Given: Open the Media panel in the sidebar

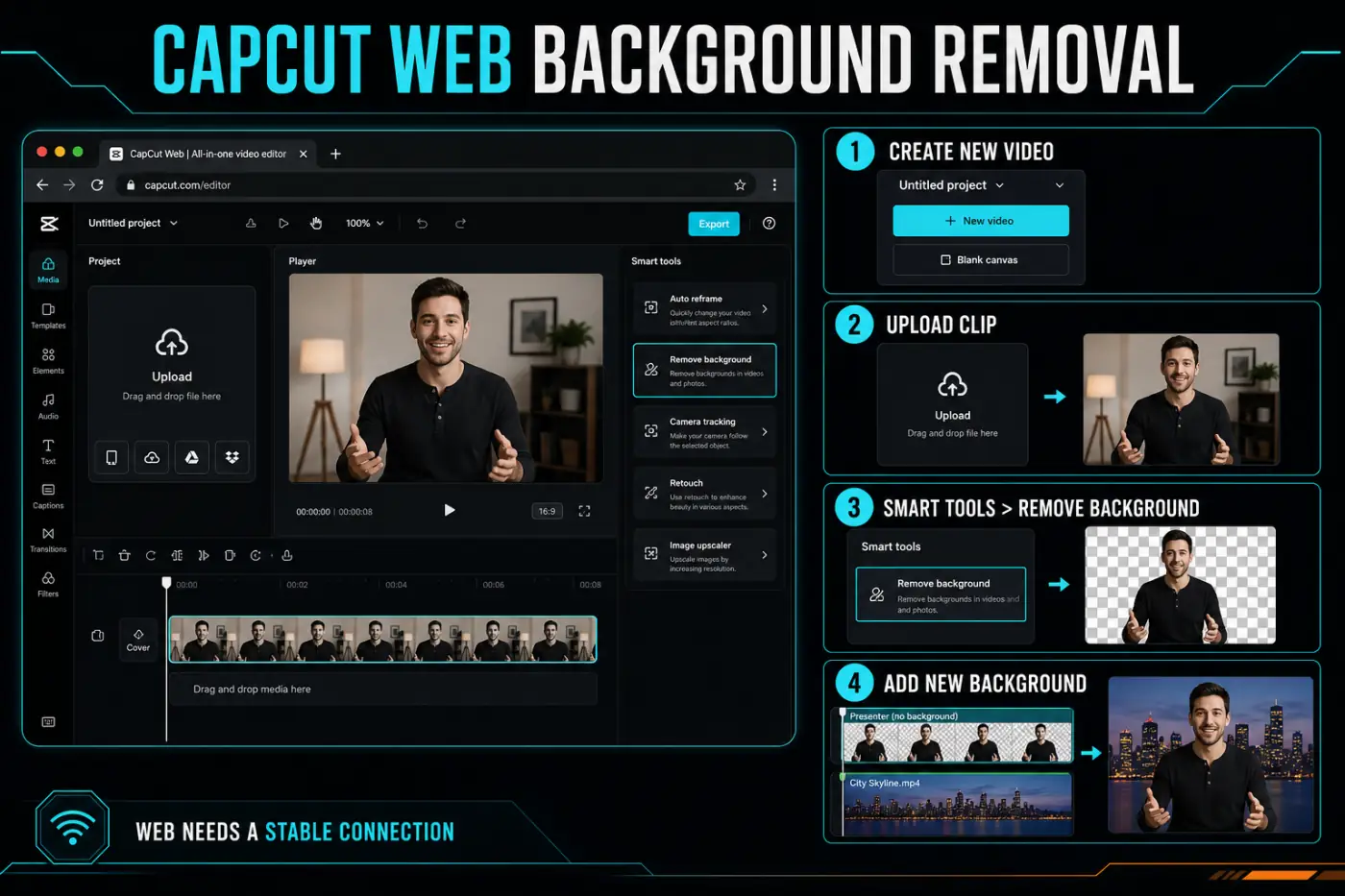Looking at the screenshot, I should (x=48, y=270).
